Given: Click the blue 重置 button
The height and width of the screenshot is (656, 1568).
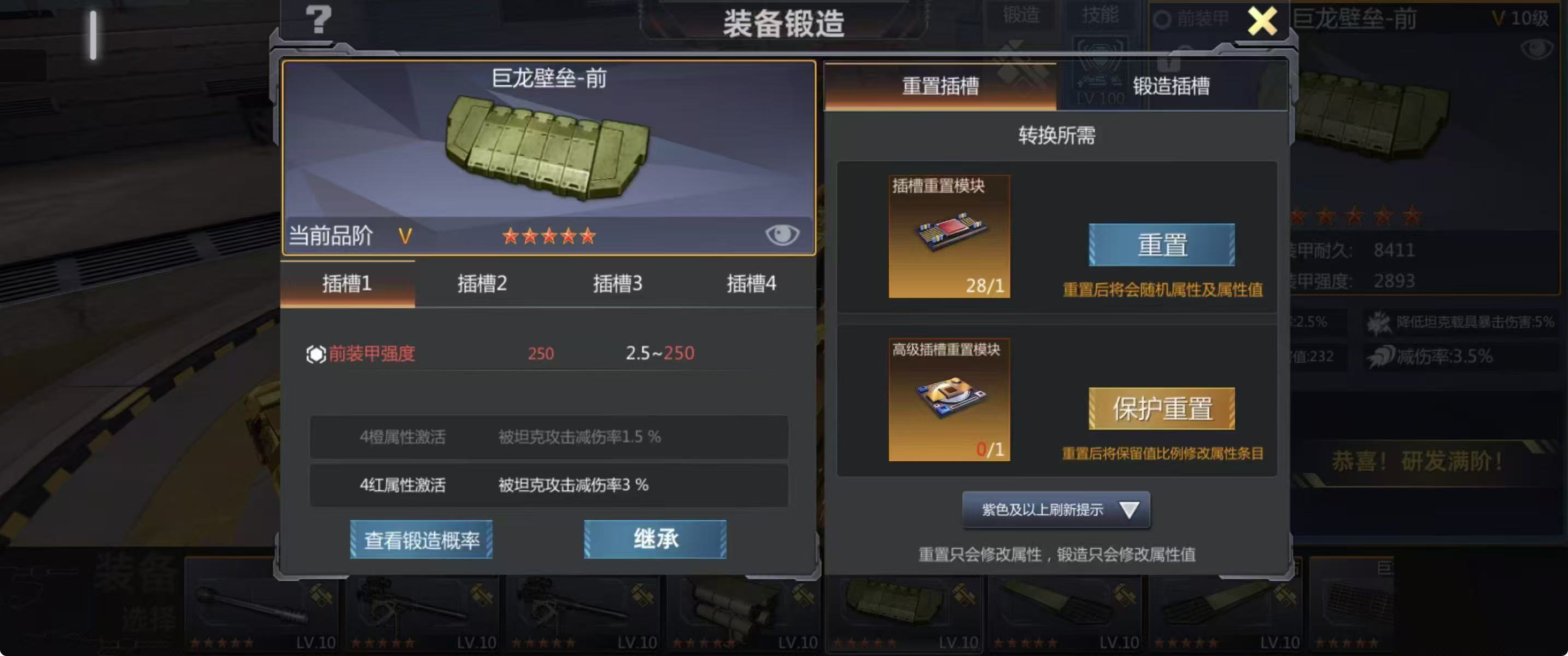Looking at the screenshot, I should tap(1161, 245).
